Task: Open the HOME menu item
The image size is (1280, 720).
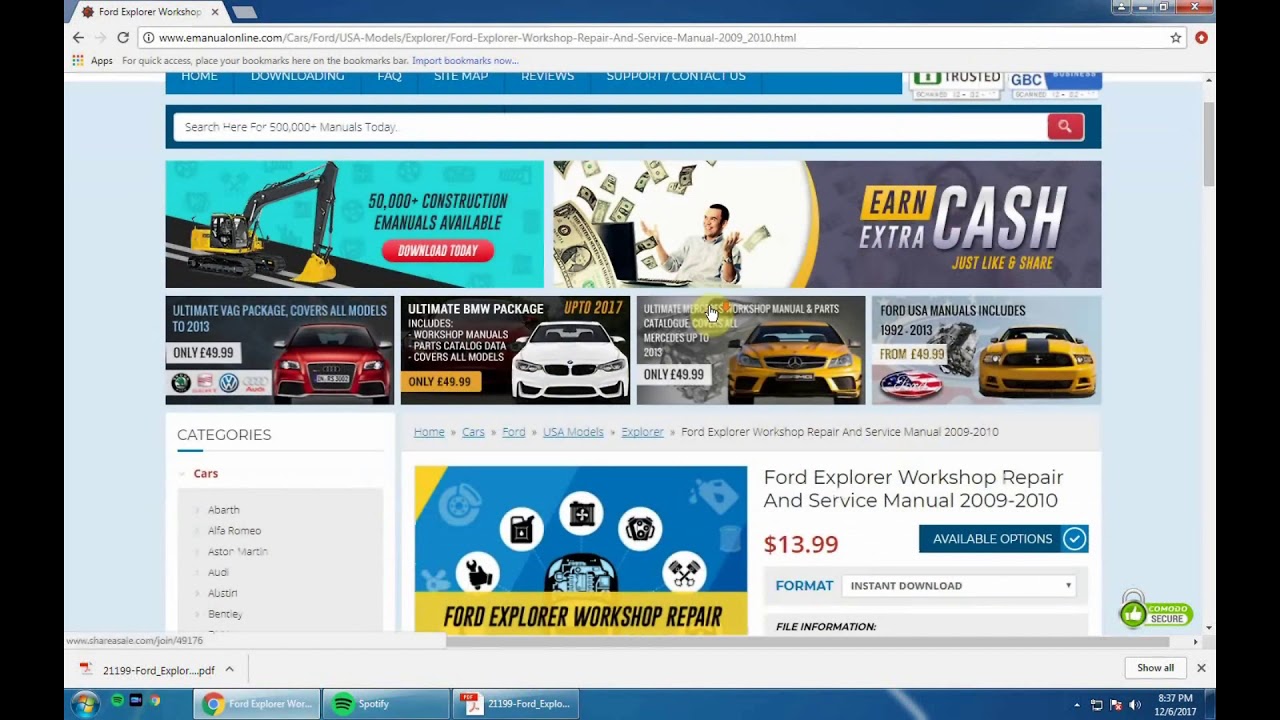Action: (x=199, y=77)
